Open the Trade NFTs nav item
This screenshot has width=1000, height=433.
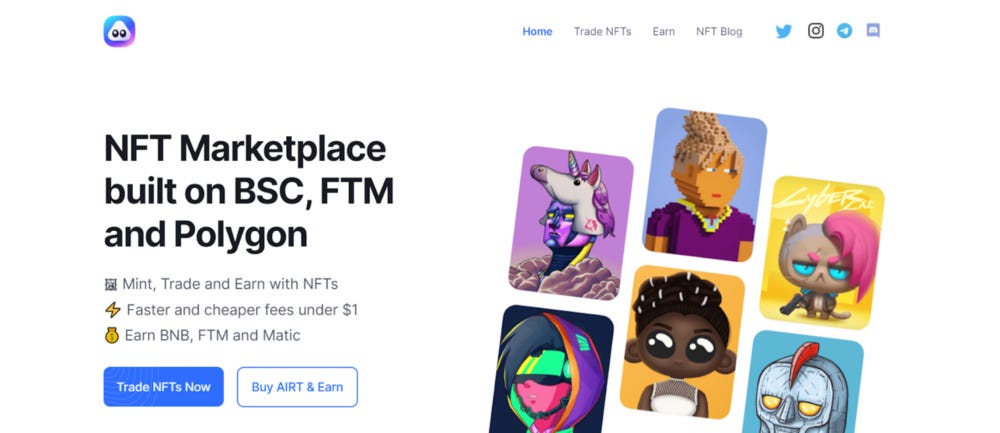tap(602, 31)
